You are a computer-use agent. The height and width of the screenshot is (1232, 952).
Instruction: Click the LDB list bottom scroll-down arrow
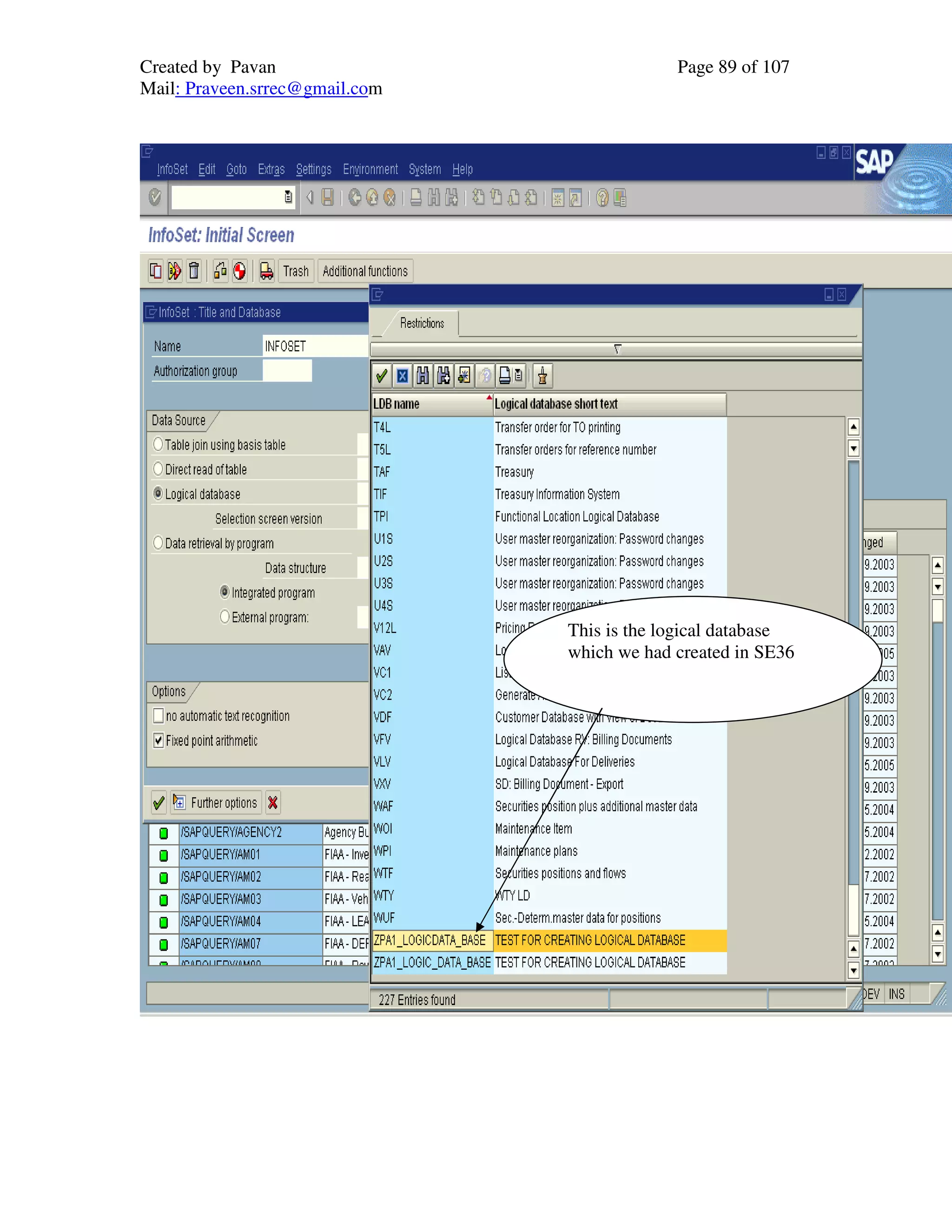tap(854, 971)
